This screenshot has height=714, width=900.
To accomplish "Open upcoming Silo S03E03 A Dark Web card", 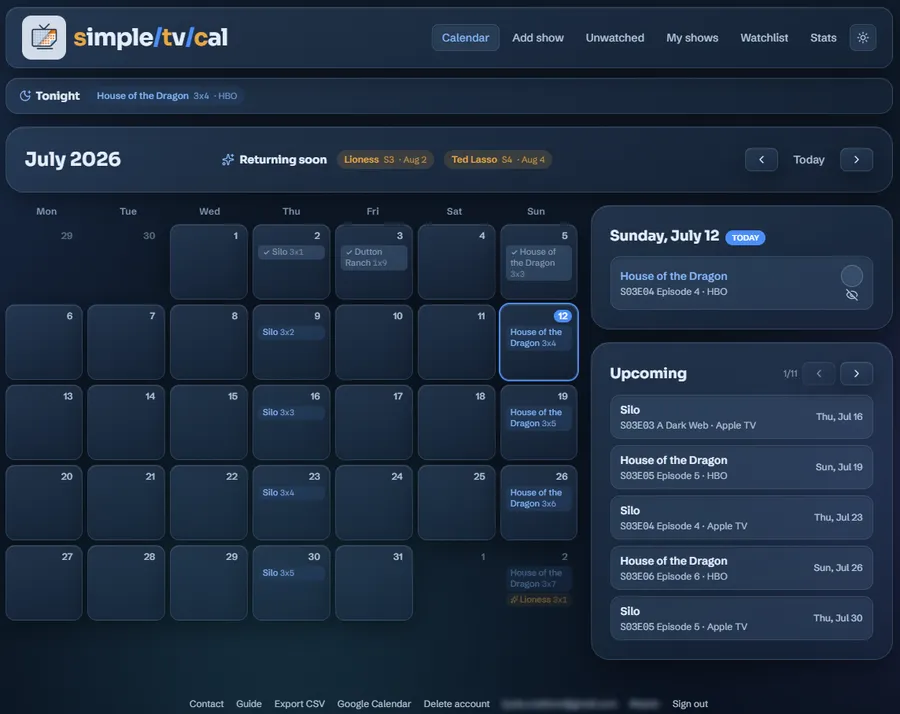I will [741, 417].
